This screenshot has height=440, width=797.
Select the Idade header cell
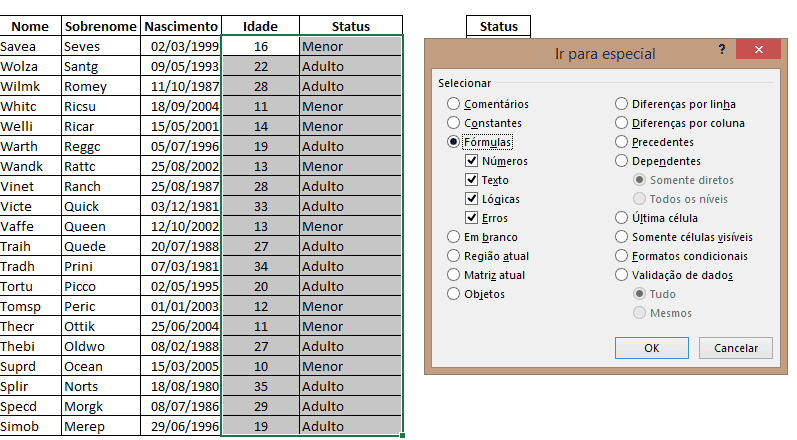click(x=260, y=26)
